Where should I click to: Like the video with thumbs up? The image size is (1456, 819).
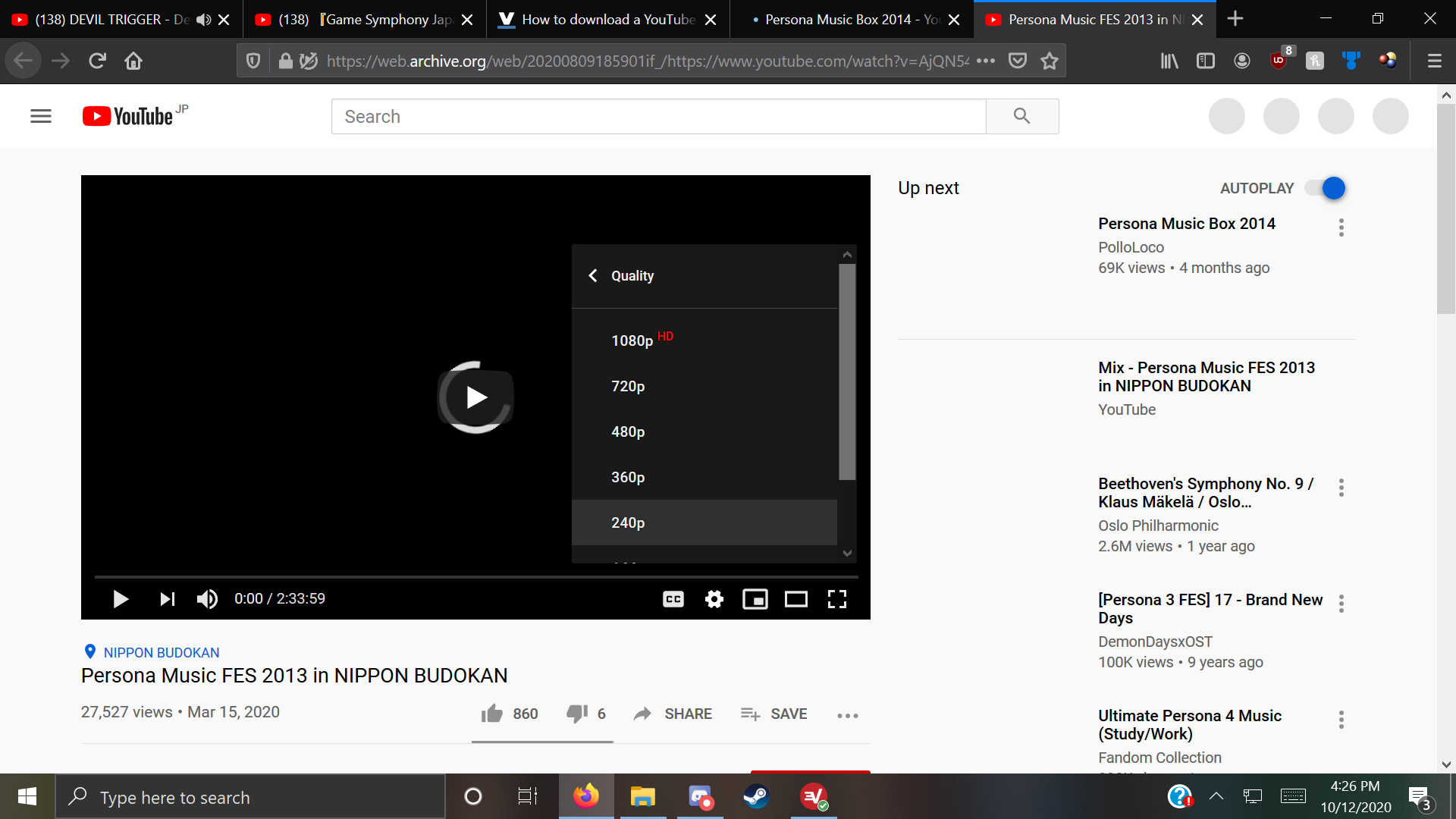click(x=492, y=714)
